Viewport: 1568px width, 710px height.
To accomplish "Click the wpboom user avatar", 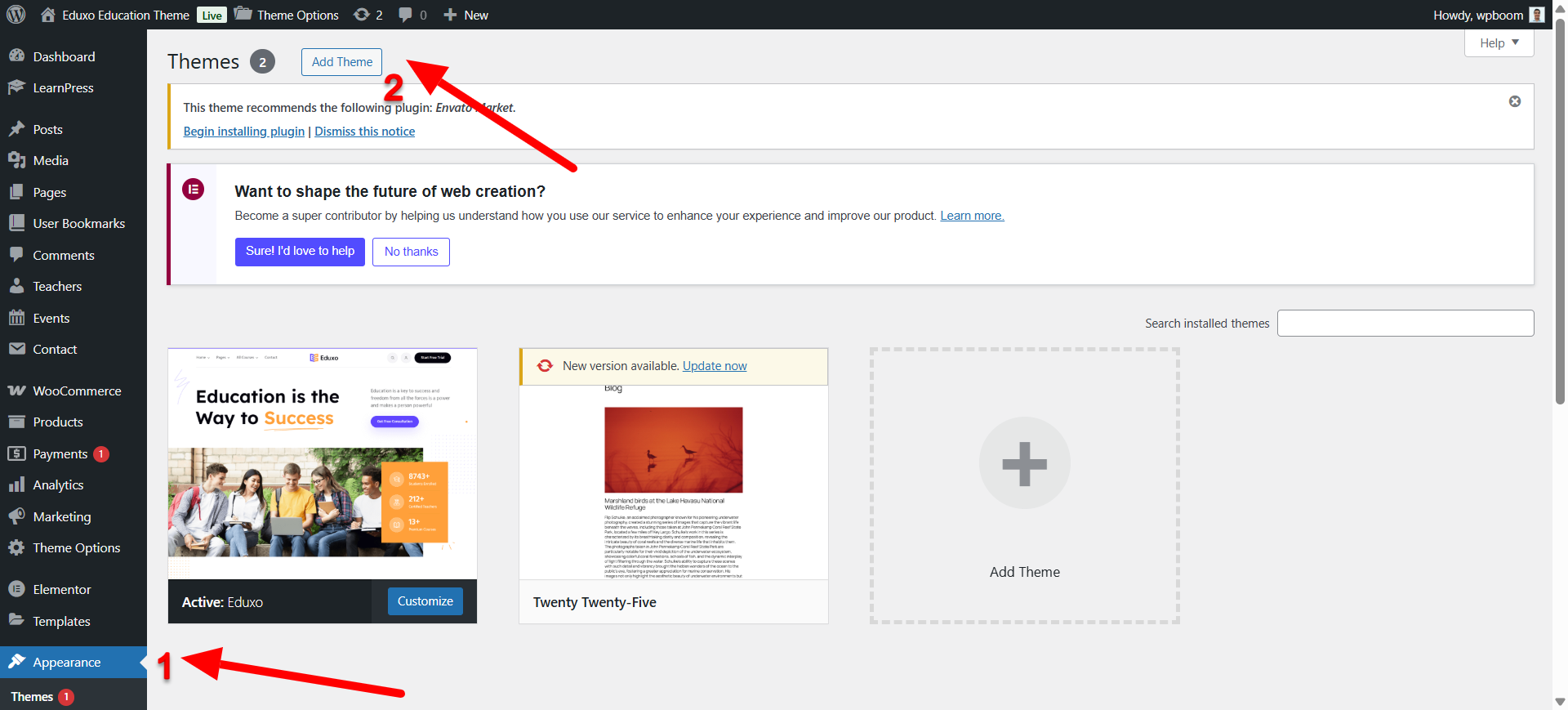I will pos(1537,15).
